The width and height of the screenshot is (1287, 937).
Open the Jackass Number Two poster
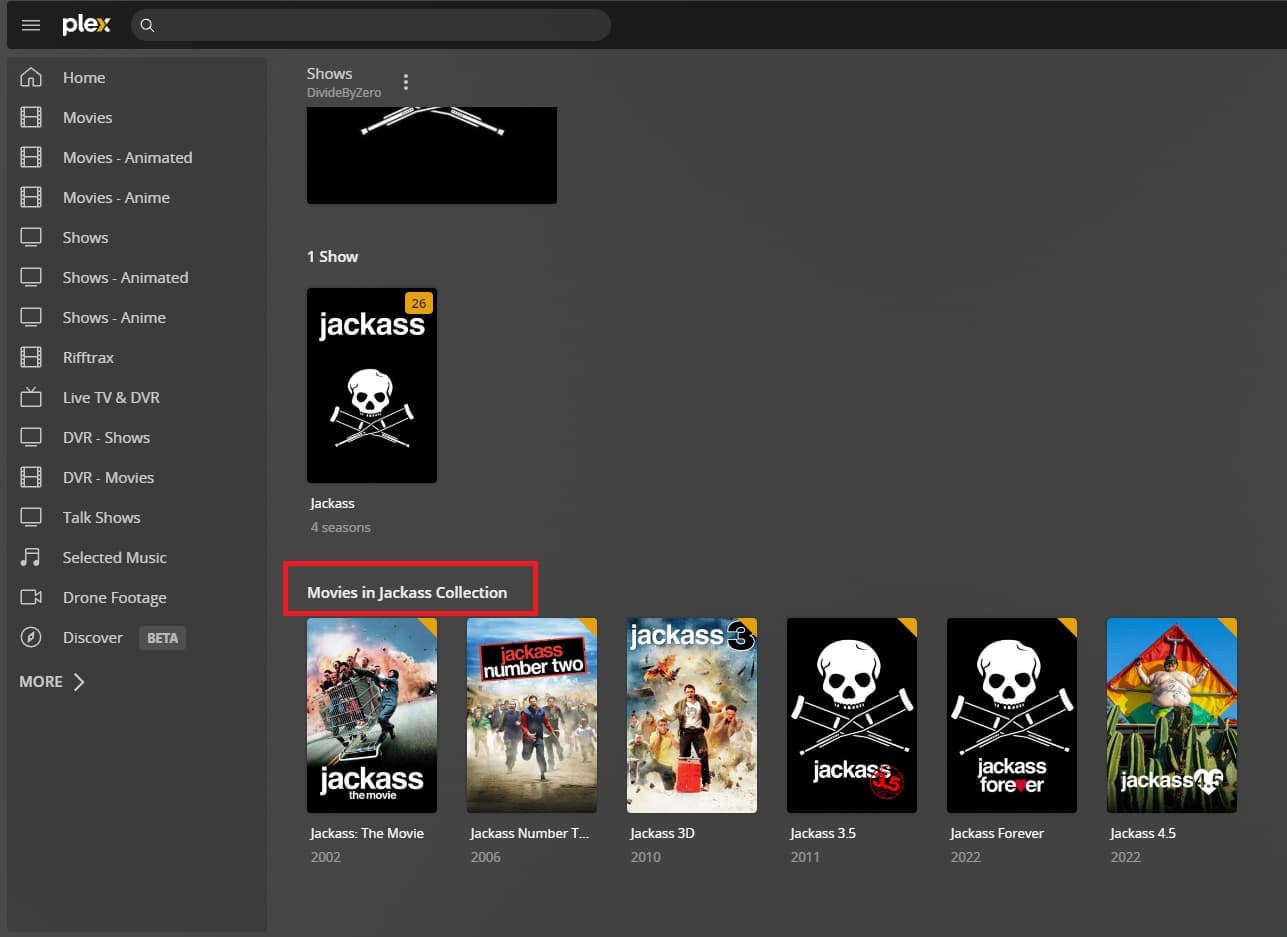pyautogui.click(x=532, y=716)
